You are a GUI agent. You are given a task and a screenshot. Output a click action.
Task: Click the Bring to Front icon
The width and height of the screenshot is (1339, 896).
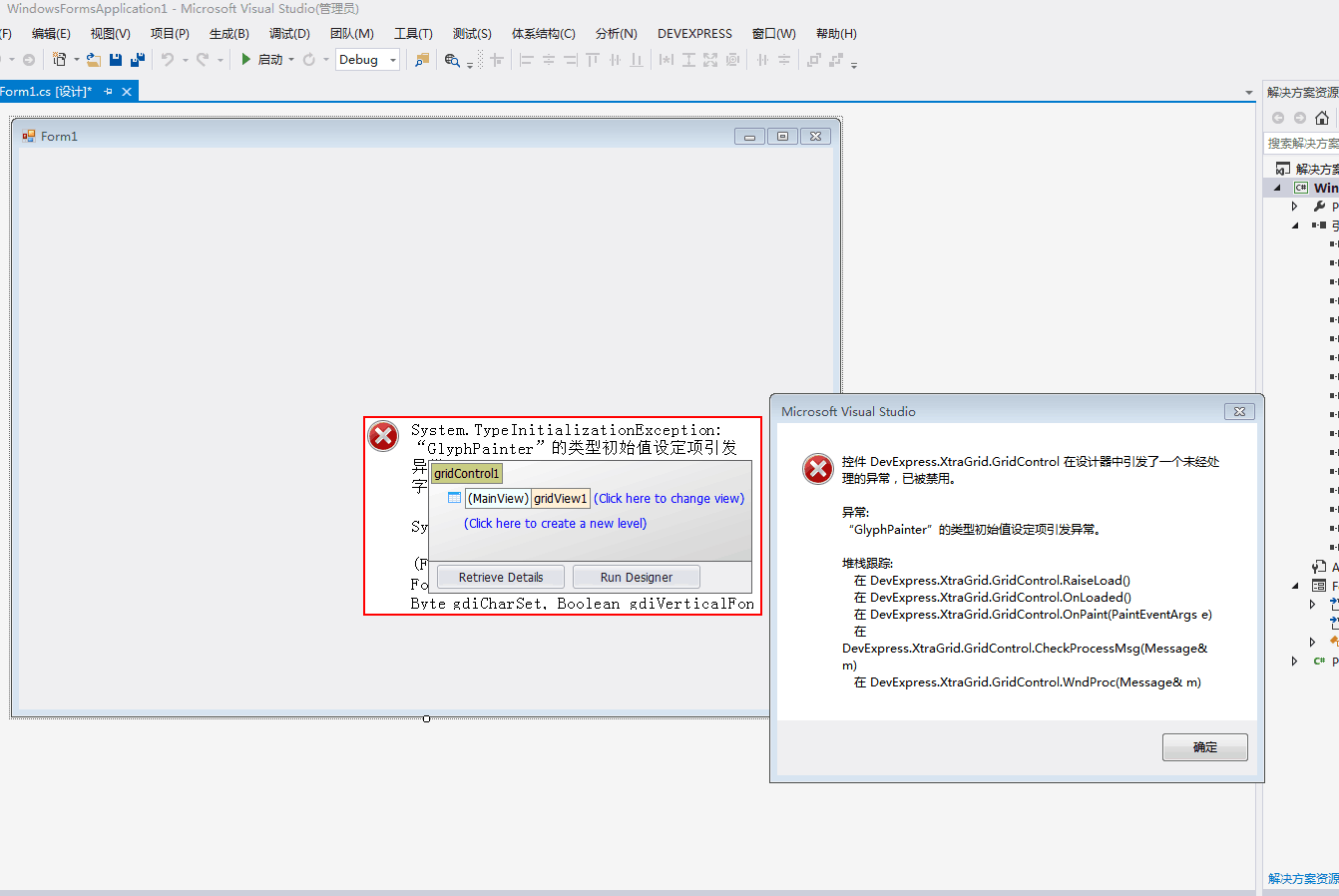pyautogui.click(x=814, y=60)
